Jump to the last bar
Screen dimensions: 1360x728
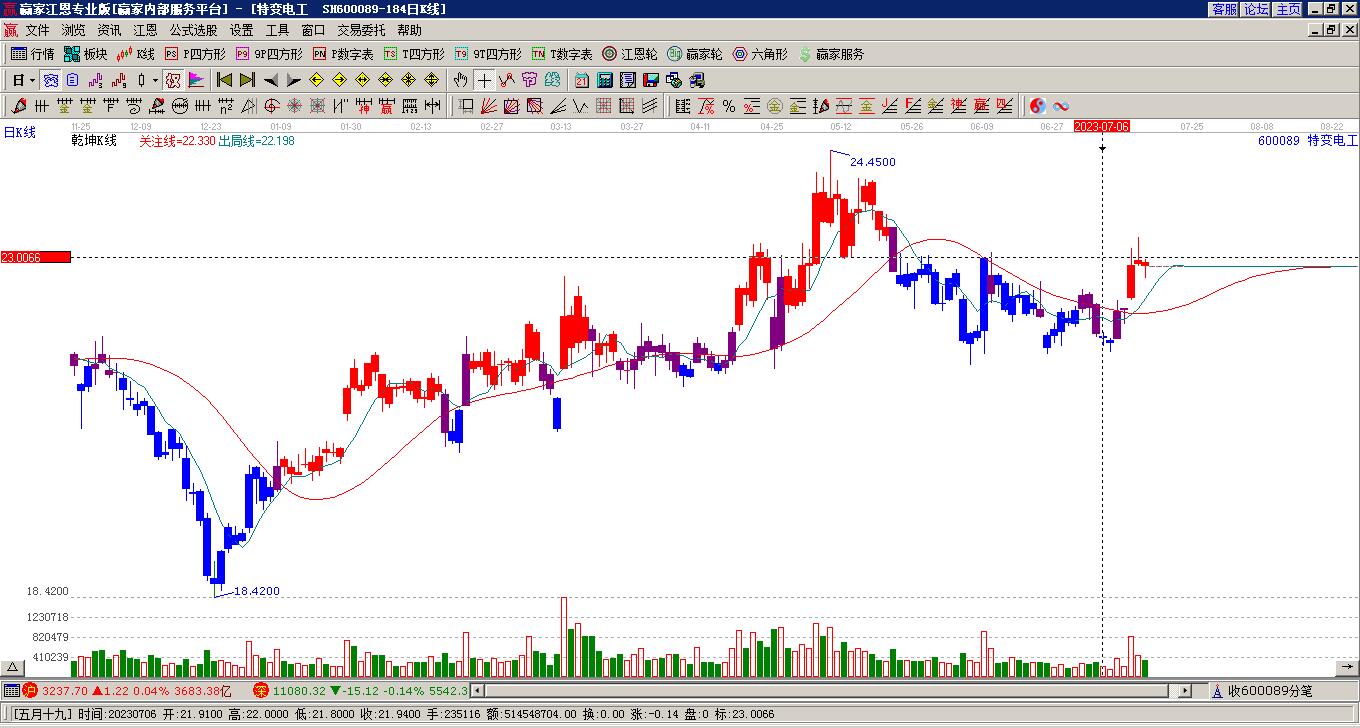point(247,80)
